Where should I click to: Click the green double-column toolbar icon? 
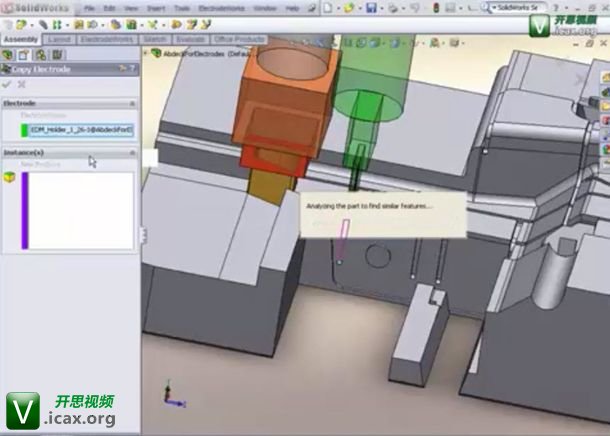pos(57,25)
